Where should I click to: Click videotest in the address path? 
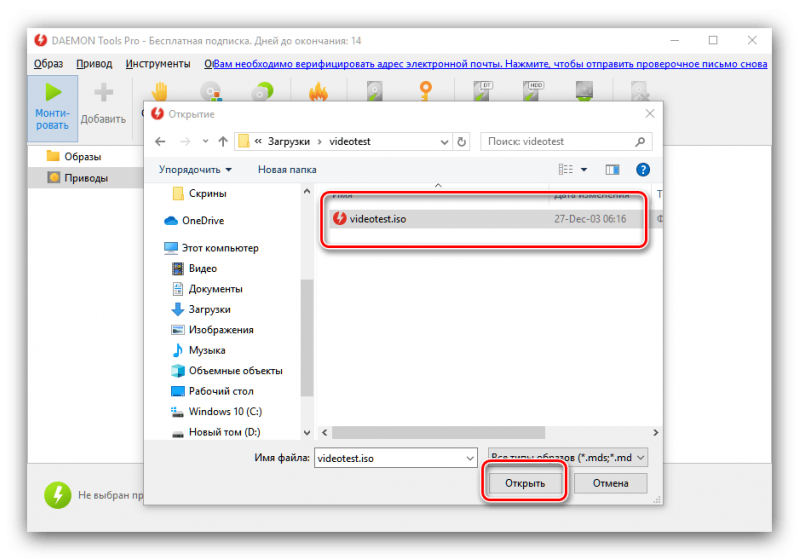click(349, 141)
